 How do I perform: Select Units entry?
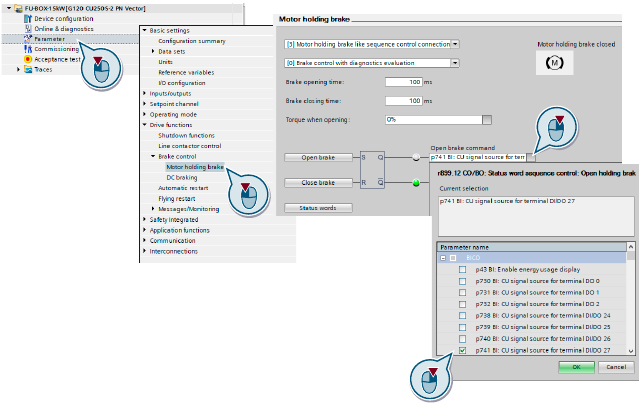coord(165,62)
